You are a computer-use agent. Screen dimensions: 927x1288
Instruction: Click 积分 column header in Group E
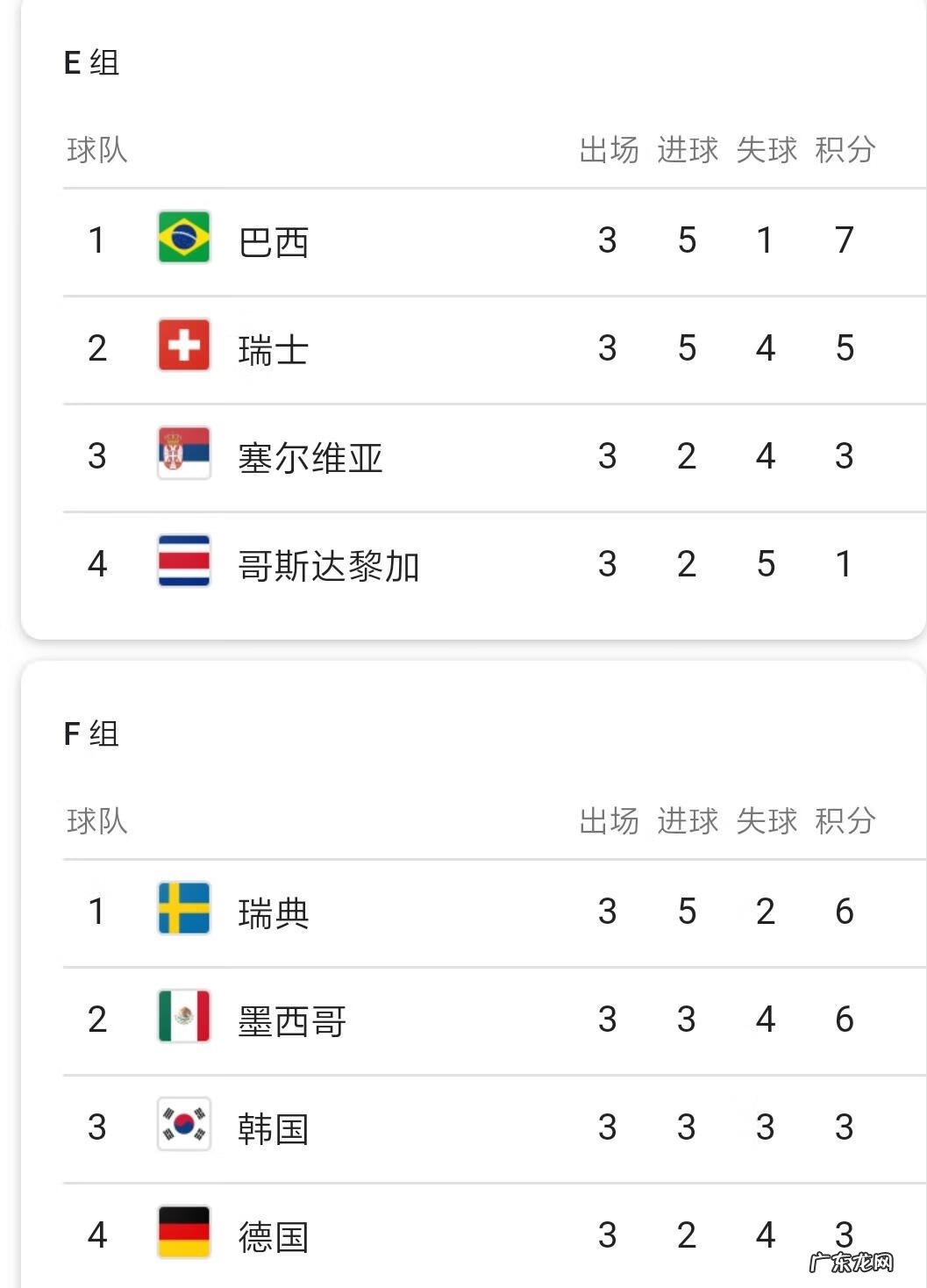coord(845,150)
